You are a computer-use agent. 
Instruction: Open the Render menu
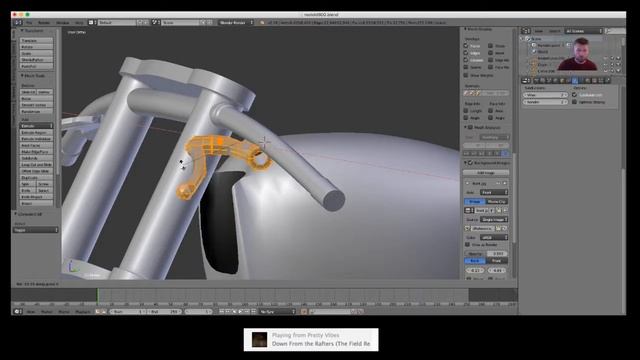(44, 22)
